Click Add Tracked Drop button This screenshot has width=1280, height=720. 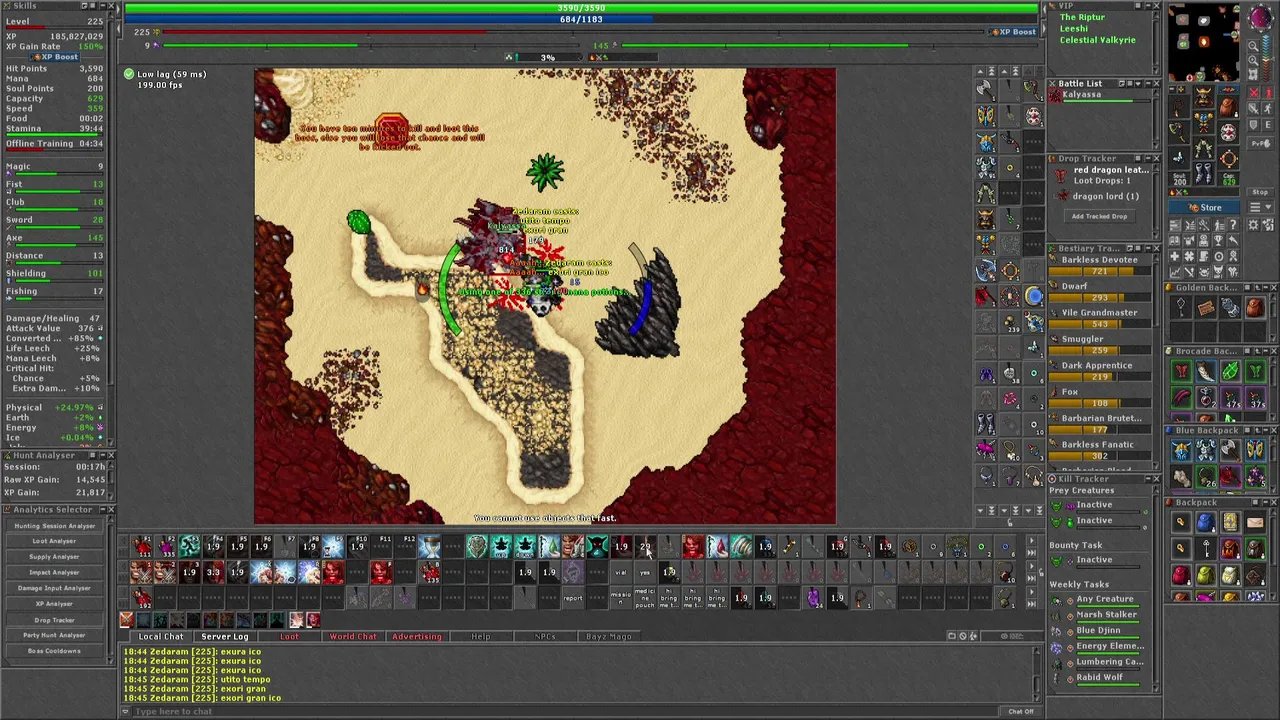click(1100, 216)
